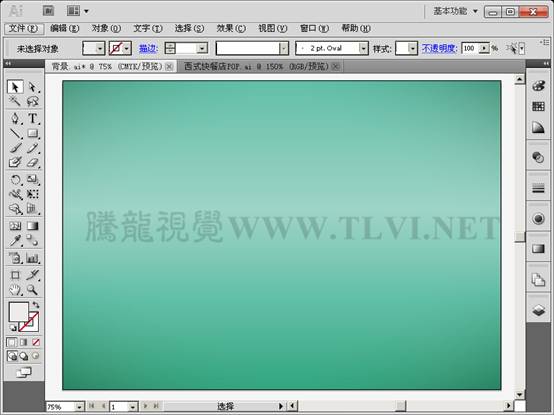Switch to 西式快餐店POP.ai document tab
The image size is (554, 415).
point(256,66)
